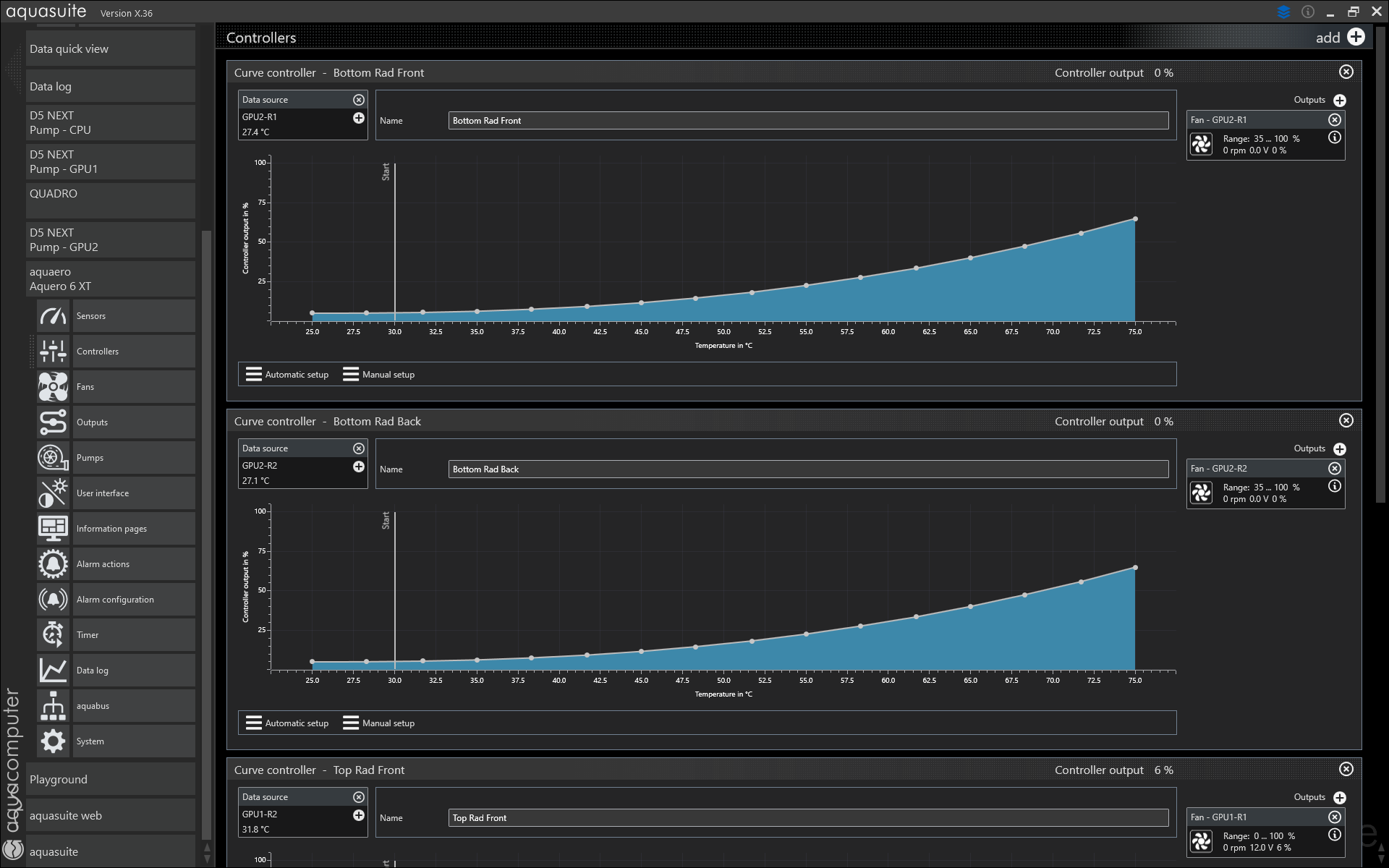The height and width of the screenshot is (868, 1389).
Task: Open the Outputs section icon
Action: pyautogui.click(x=53, y=422)
